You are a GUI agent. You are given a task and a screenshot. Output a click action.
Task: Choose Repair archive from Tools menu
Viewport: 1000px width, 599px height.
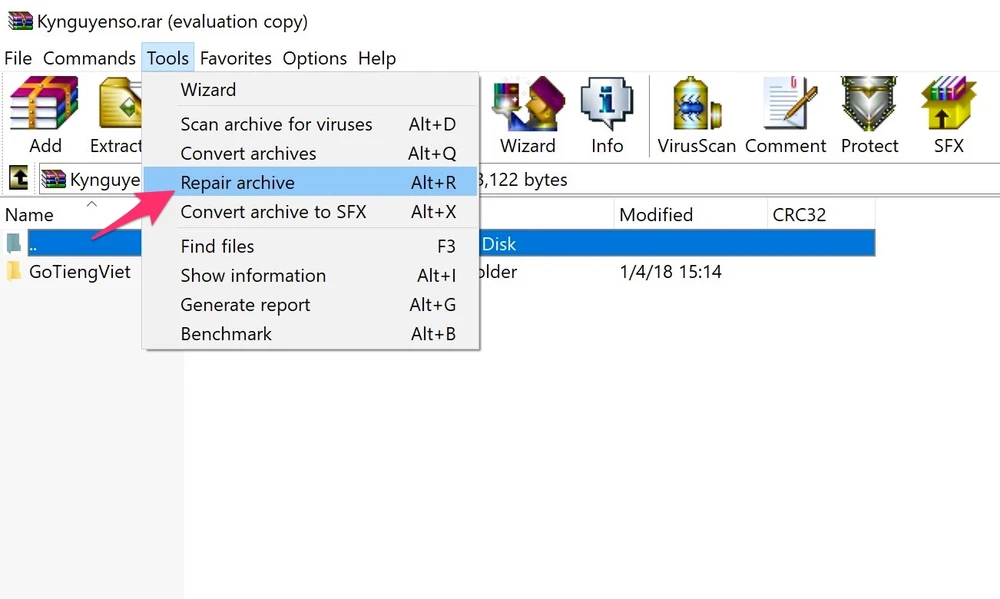point(237,183)
